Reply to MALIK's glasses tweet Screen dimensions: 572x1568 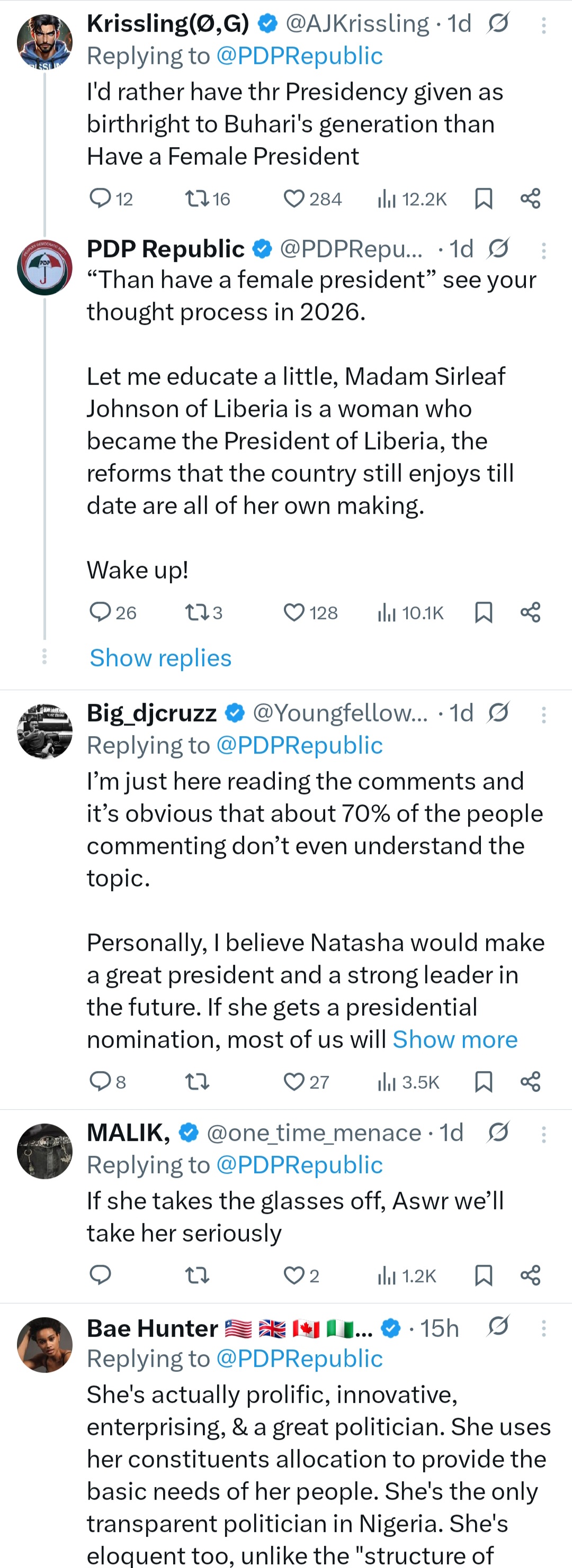pos(100,1275)
